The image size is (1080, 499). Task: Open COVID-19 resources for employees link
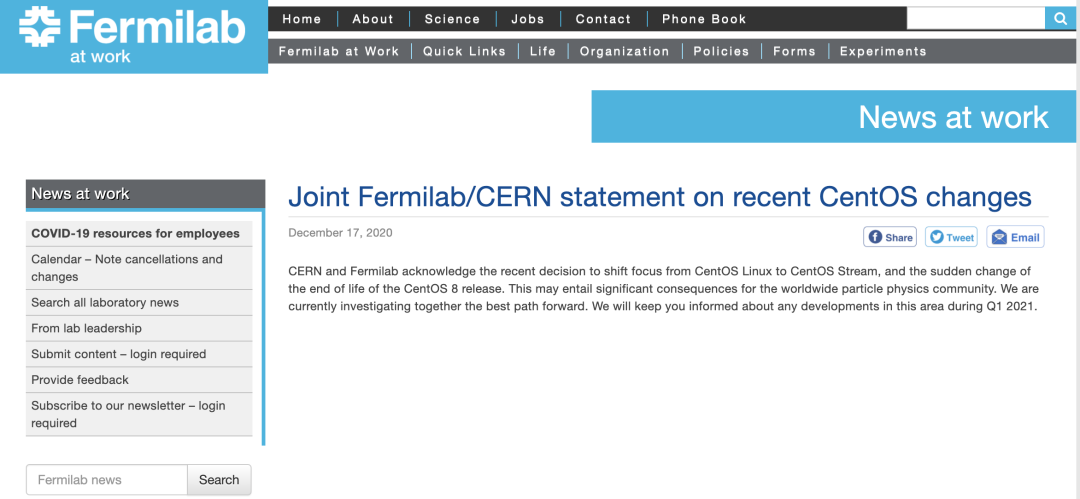click(135, 233)
